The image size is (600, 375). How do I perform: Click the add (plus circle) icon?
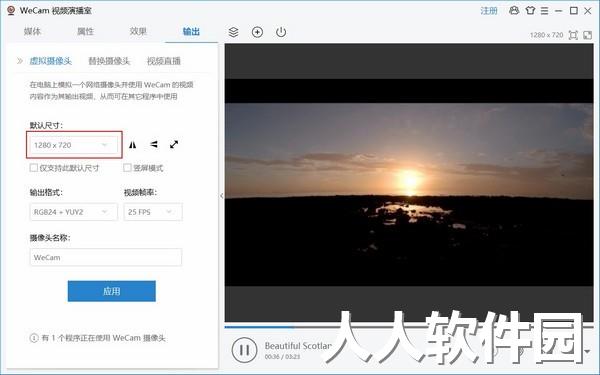[x=257, y=32]
